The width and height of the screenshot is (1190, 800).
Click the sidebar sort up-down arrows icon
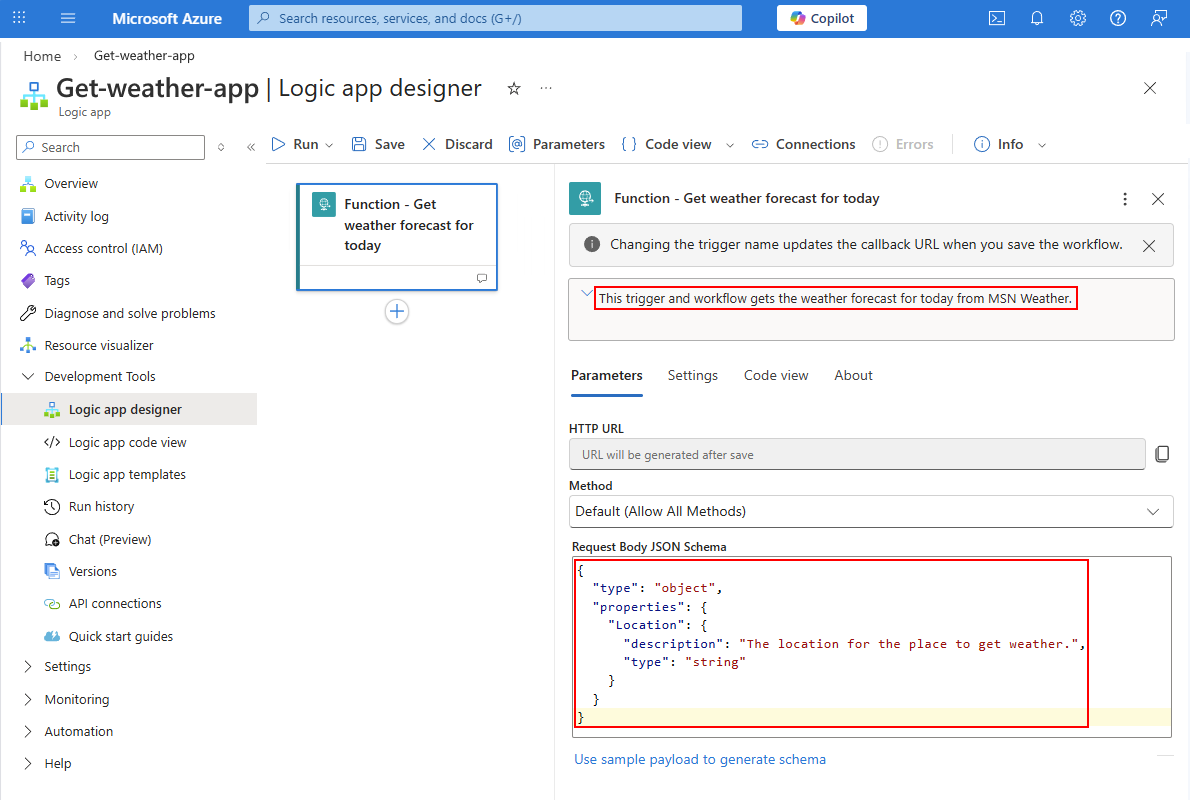tap(221, 147)
